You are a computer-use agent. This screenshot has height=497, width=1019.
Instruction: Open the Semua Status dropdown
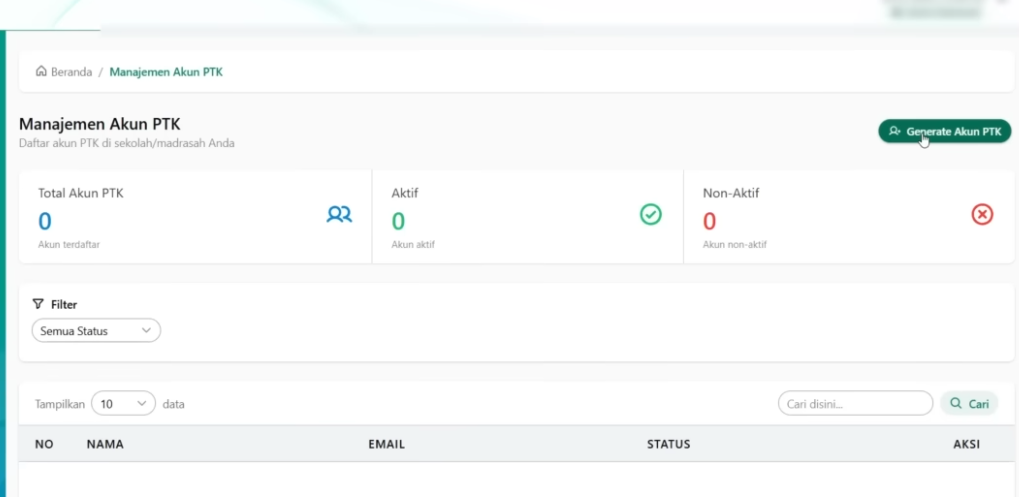point(96,331)
